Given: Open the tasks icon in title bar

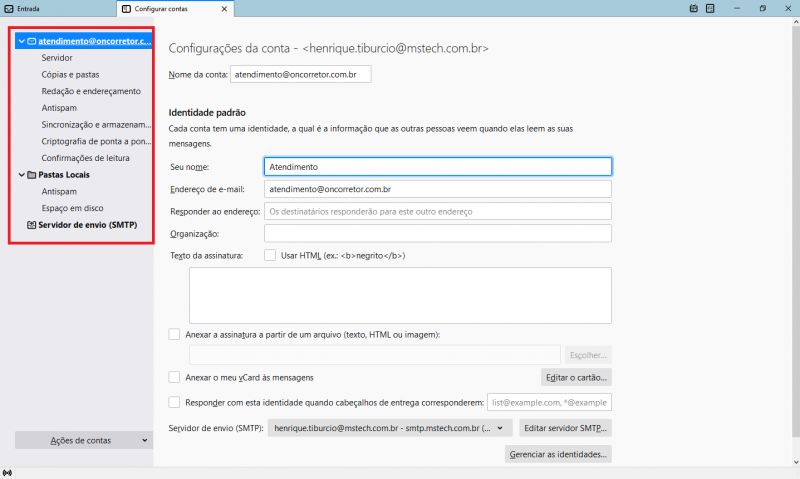Looking at the screenshot, I should (x=710, y=8).
